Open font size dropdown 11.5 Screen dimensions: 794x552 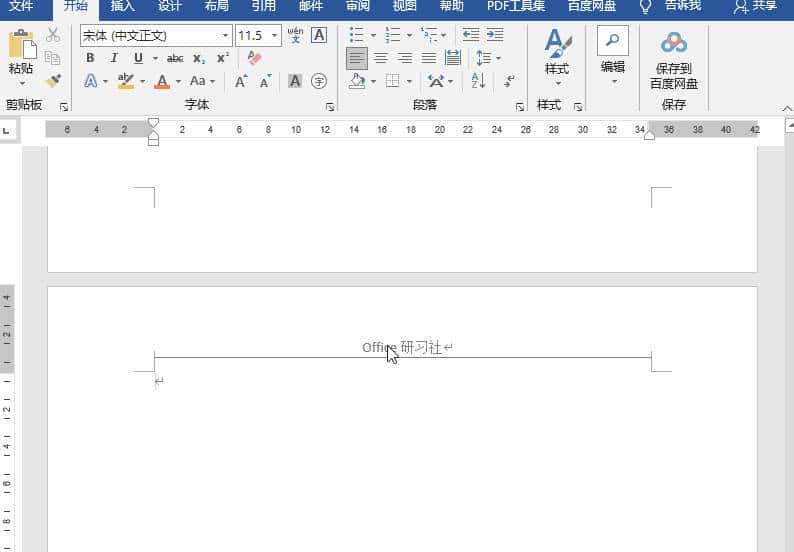coord(274,35)
